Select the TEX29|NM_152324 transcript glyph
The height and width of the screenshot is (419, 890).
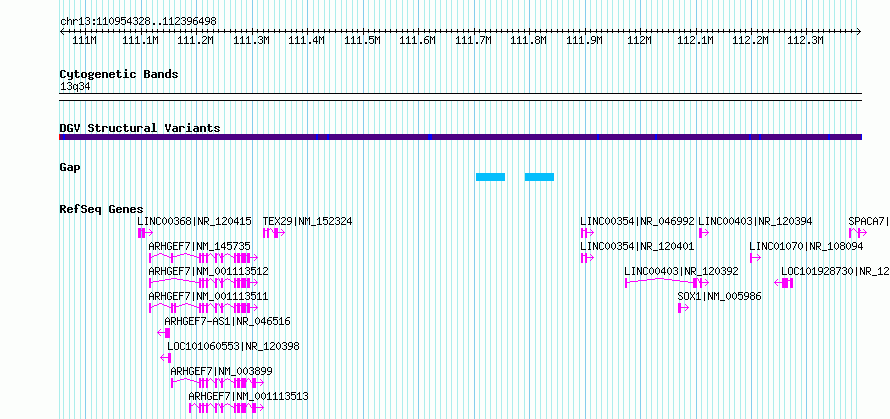tap(274, 233)
